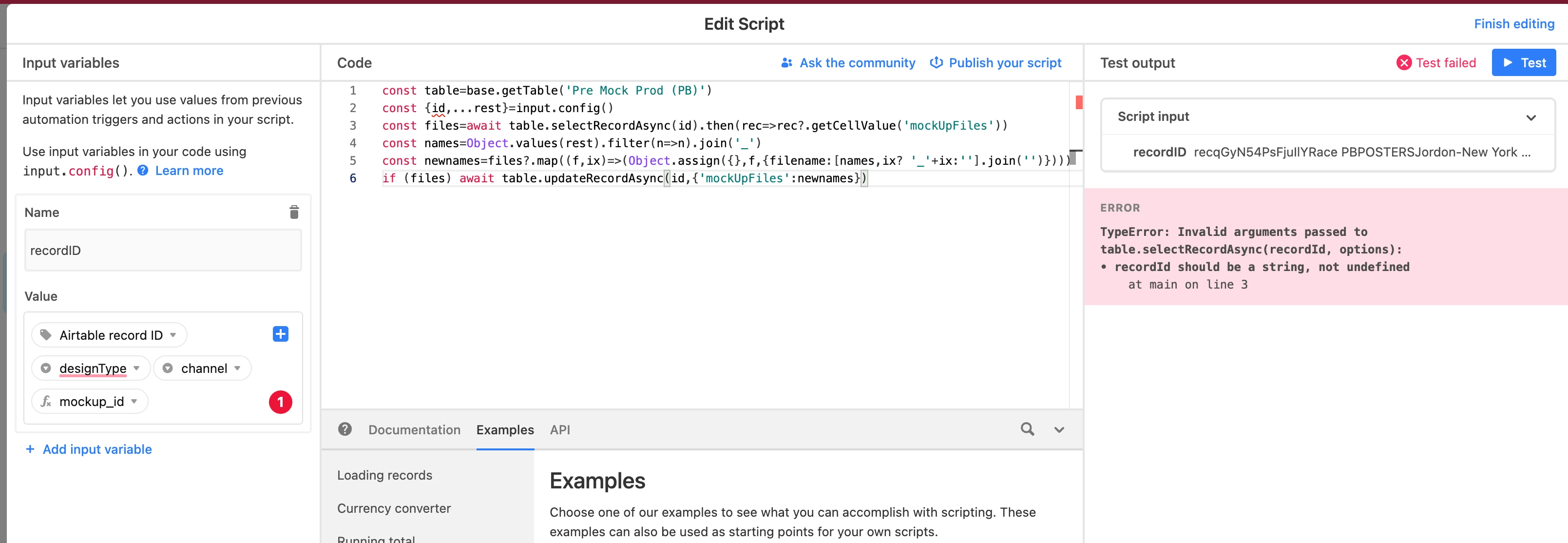Collapse the documentation panel with the chevron
The width and height of the screenshot is (1568, 543).
point(1058,430)
